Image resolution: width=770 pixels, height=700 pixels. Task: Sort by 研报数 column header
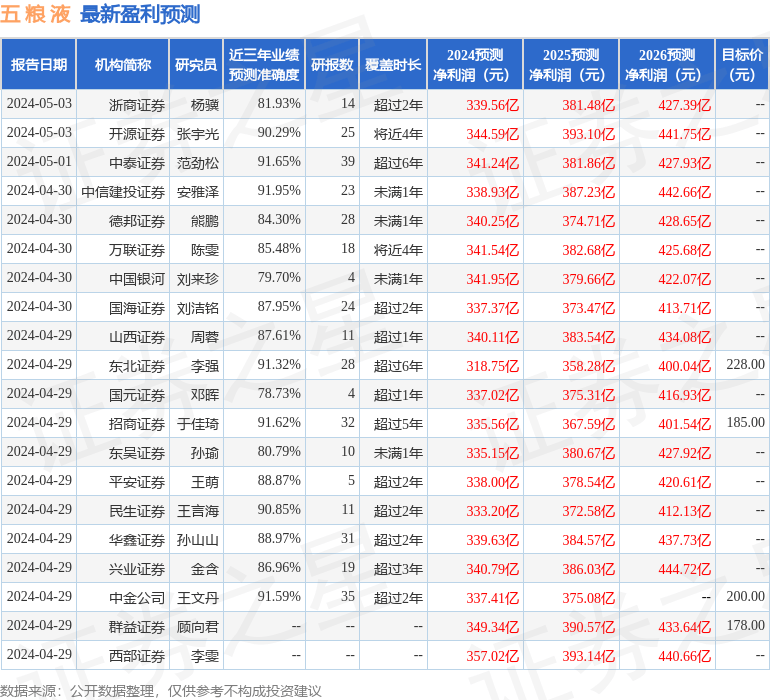(332, 65)
